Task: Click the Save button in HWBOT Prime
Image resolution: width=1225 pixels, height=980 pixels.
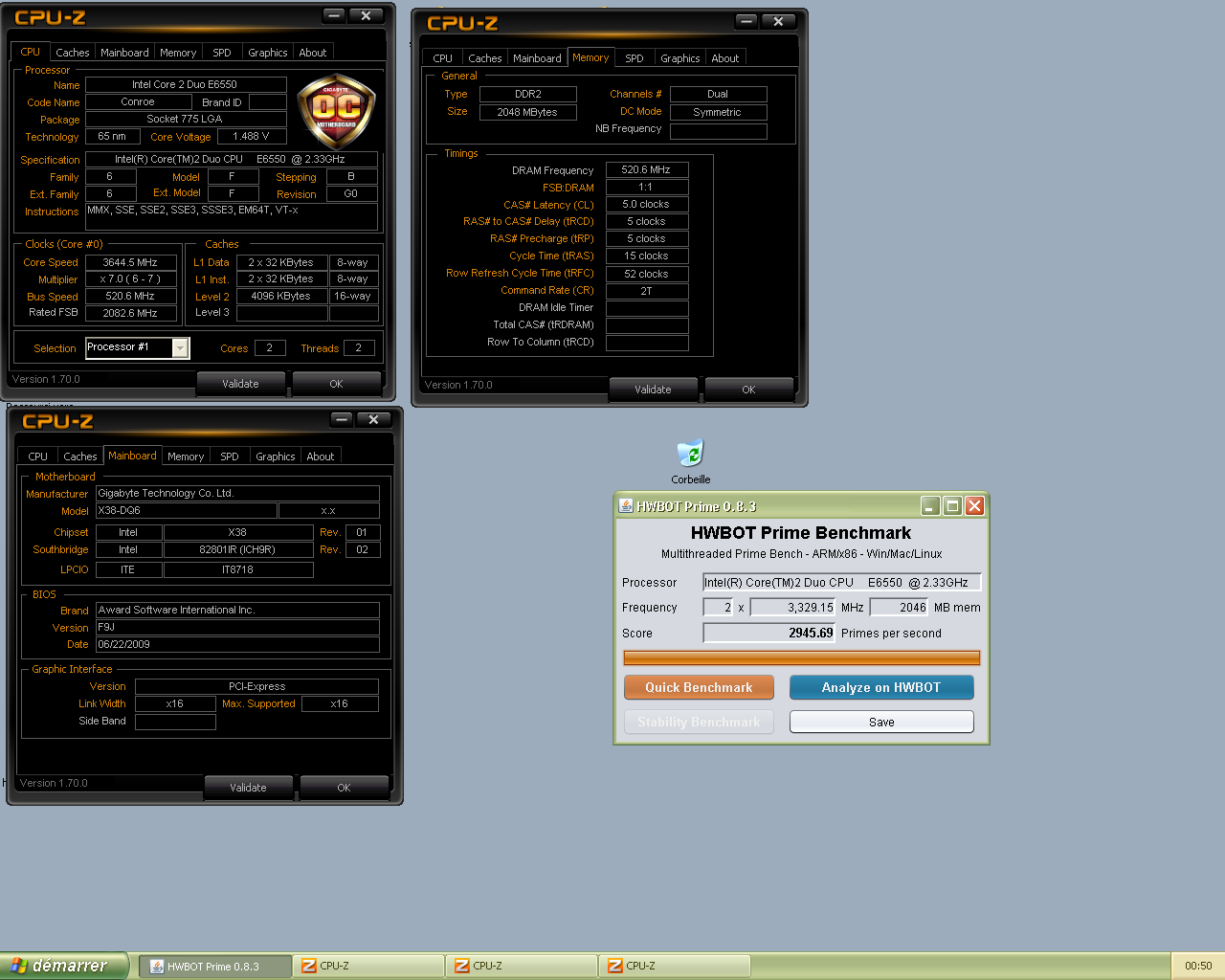Action: 881,722
